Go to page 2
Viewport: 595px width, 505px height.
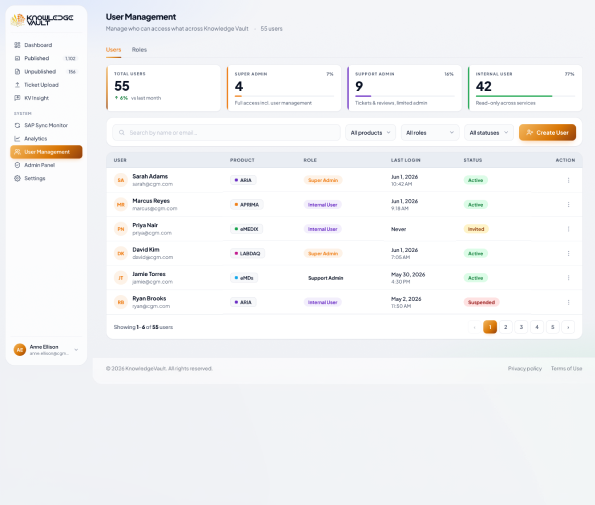coord(505,327)
